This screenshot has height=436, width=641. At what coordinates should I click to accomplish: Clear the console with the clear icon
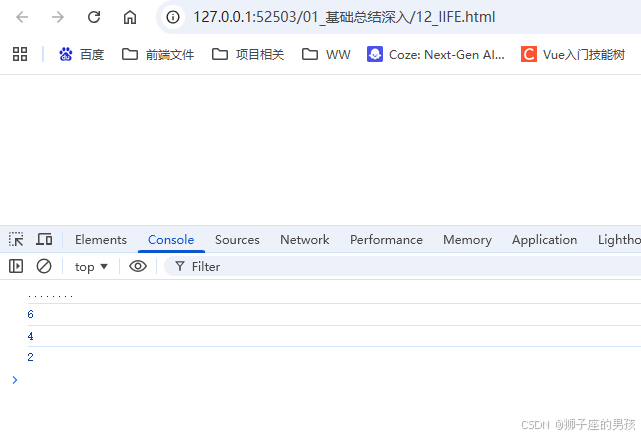coord(44,266)
